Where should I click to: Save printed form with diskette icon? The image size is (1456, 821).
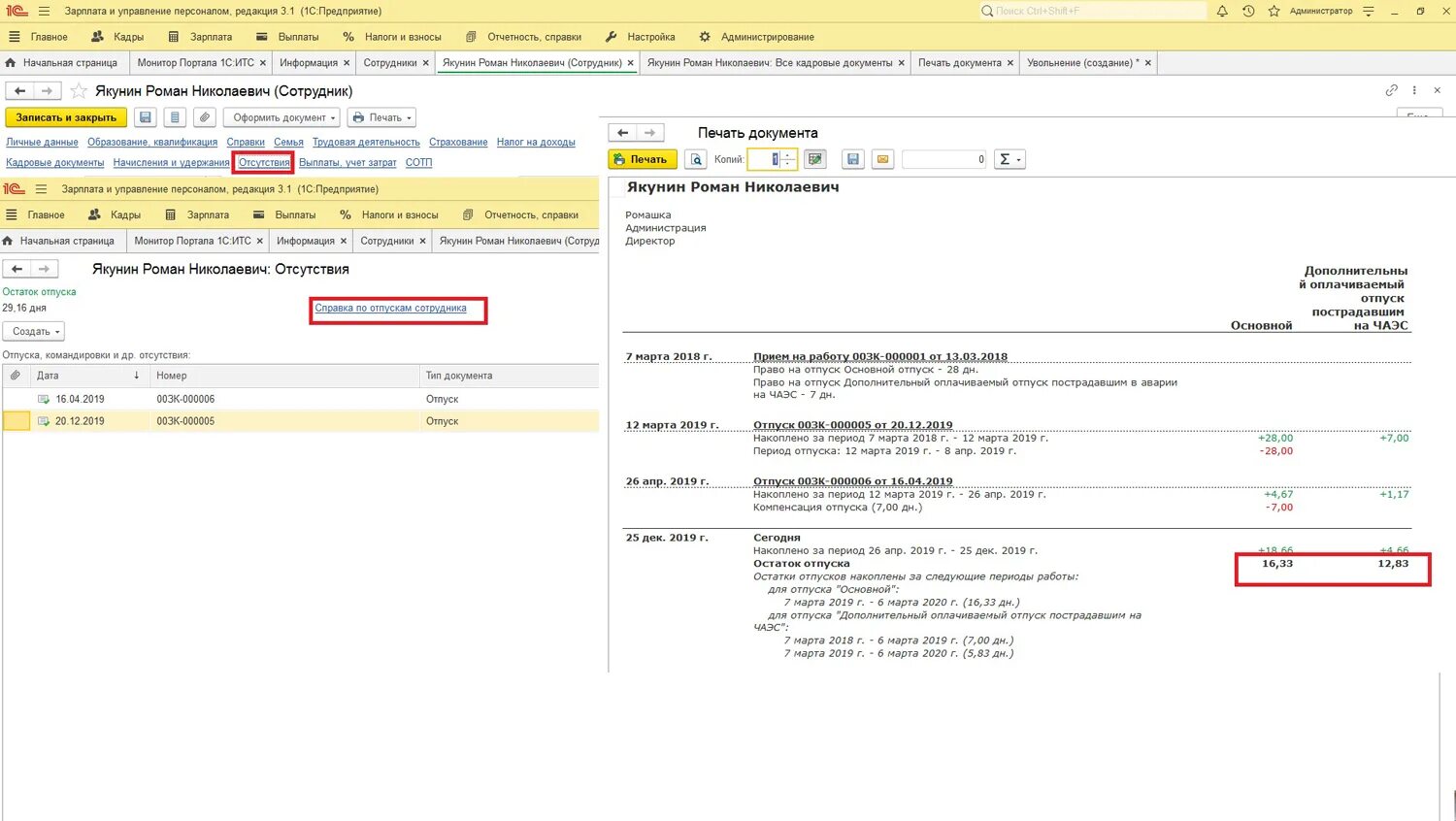click(853, 159)
